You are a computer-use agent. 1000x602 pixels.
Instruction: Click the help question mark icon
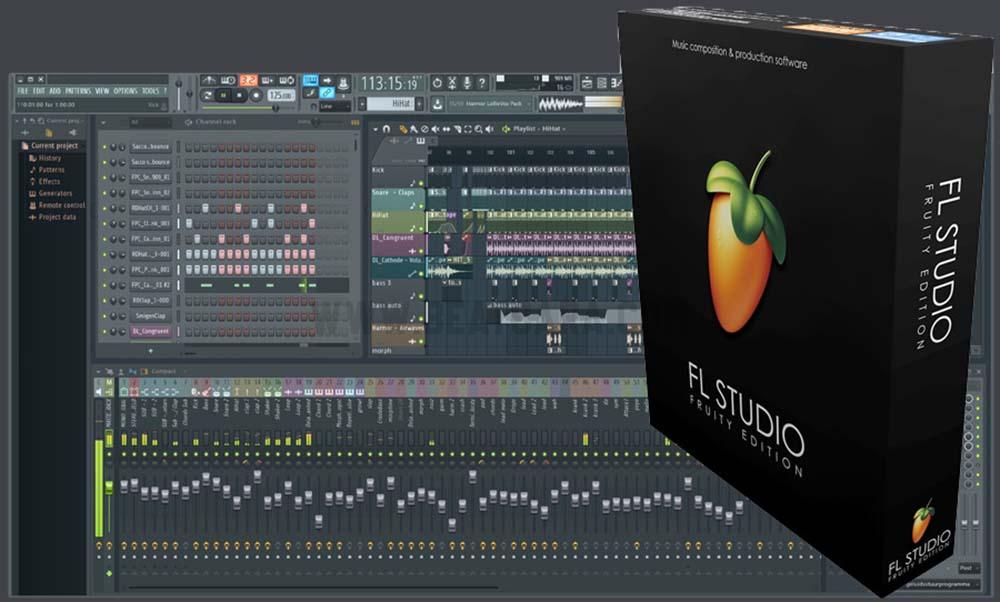click(482, 82)
